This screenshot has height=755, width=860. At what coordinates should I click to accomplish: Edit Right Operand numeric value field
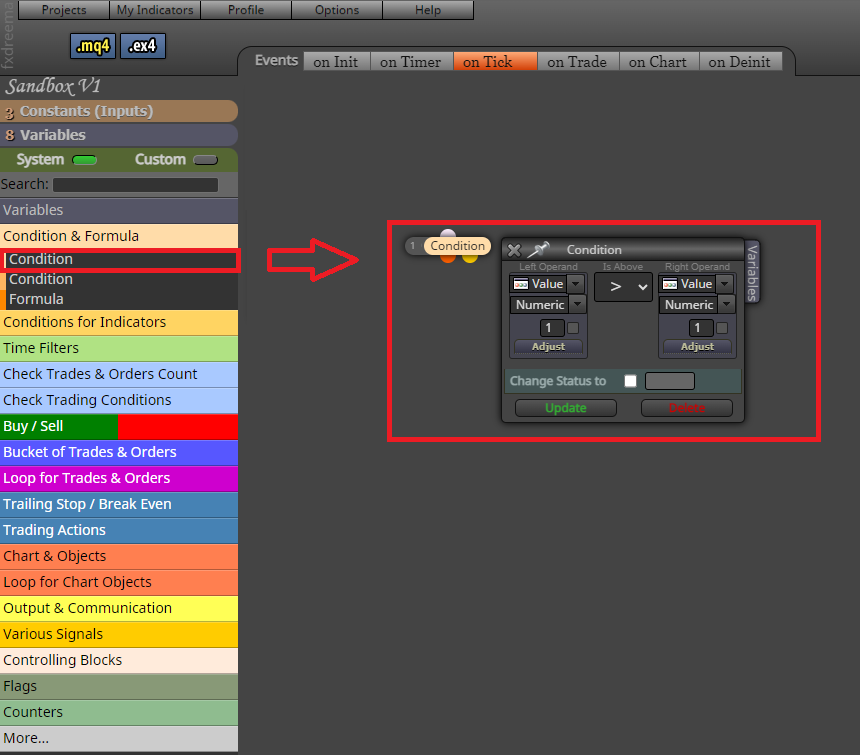701,328
